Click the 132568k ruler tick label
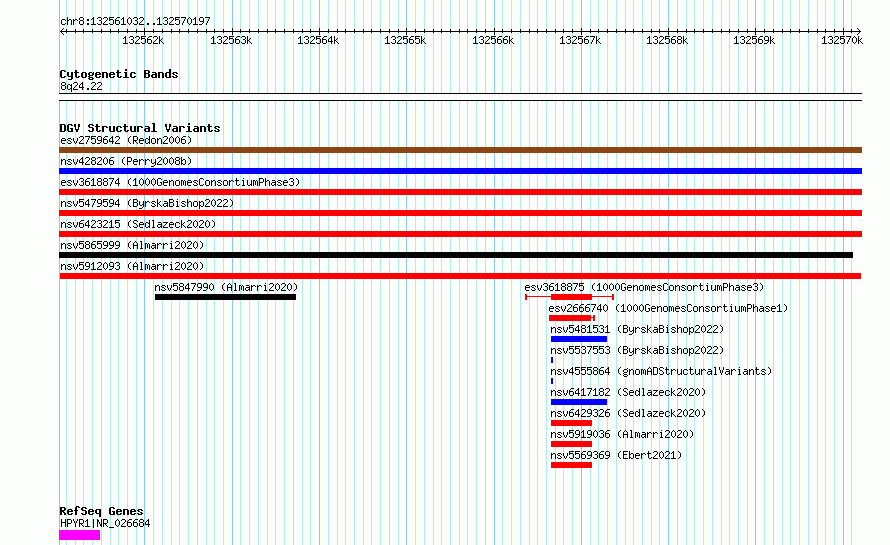The height and width of the screenshot is (545, 890). tap(667, 40)
